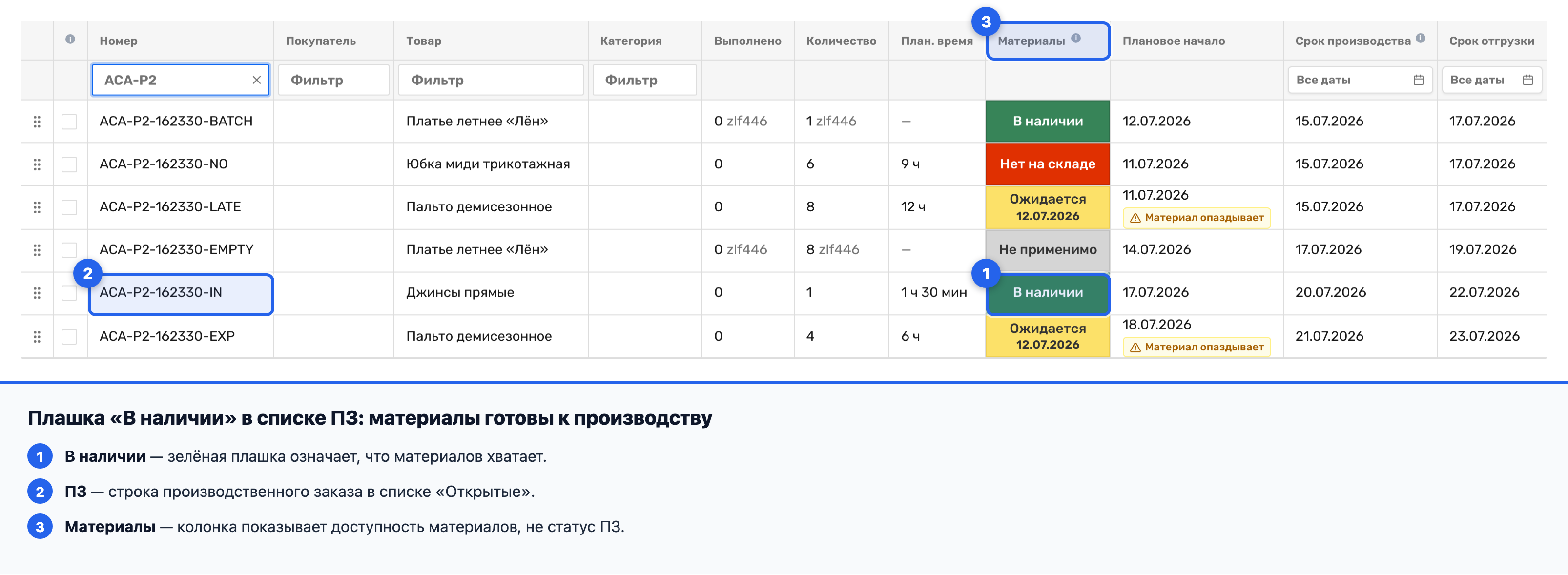The image size is (1568, 575).
Task: Click planned start date 14.07.2026
Action: [1156, 249]
